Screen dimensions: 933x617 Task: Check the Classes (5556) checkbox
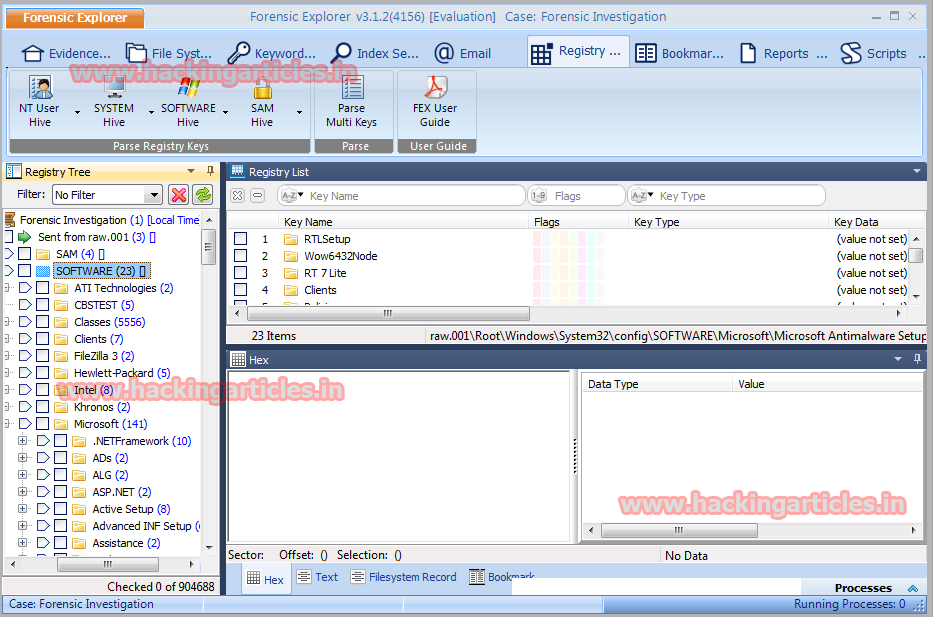point(42,322)
